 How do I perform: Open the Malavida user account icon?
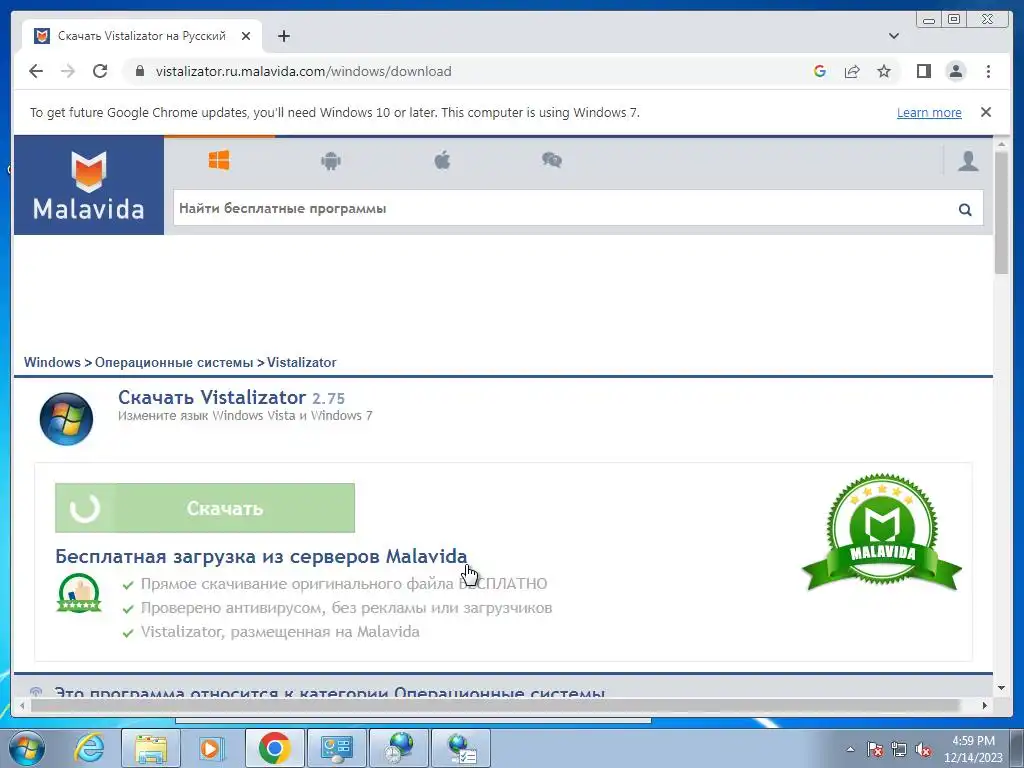tap(968, 160)
